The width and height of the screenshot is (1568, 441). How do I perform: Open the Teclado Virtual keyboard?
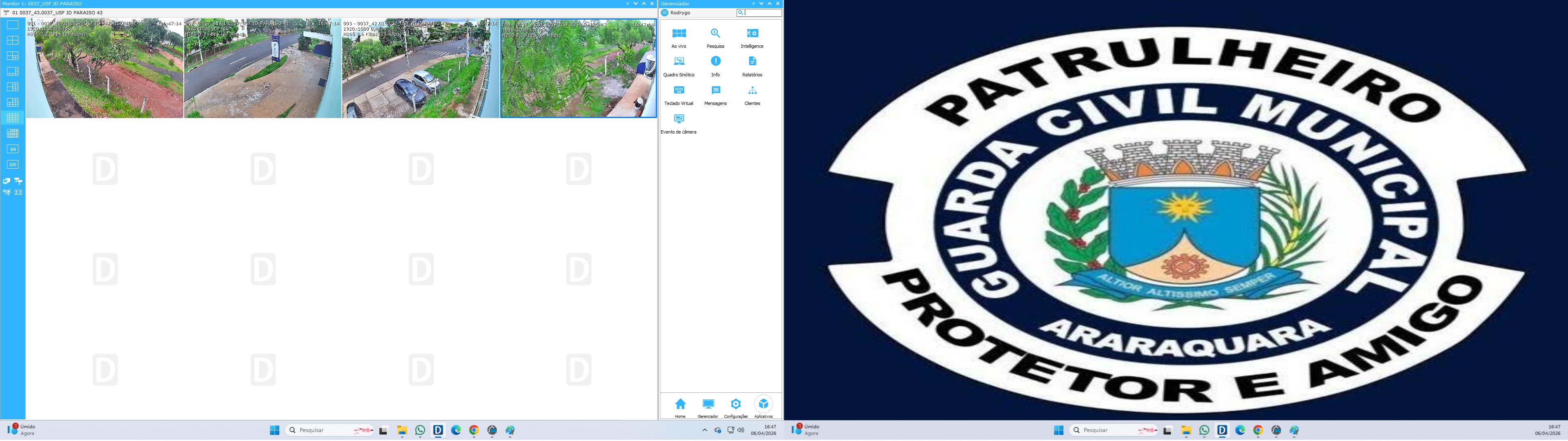coord(679,96)
